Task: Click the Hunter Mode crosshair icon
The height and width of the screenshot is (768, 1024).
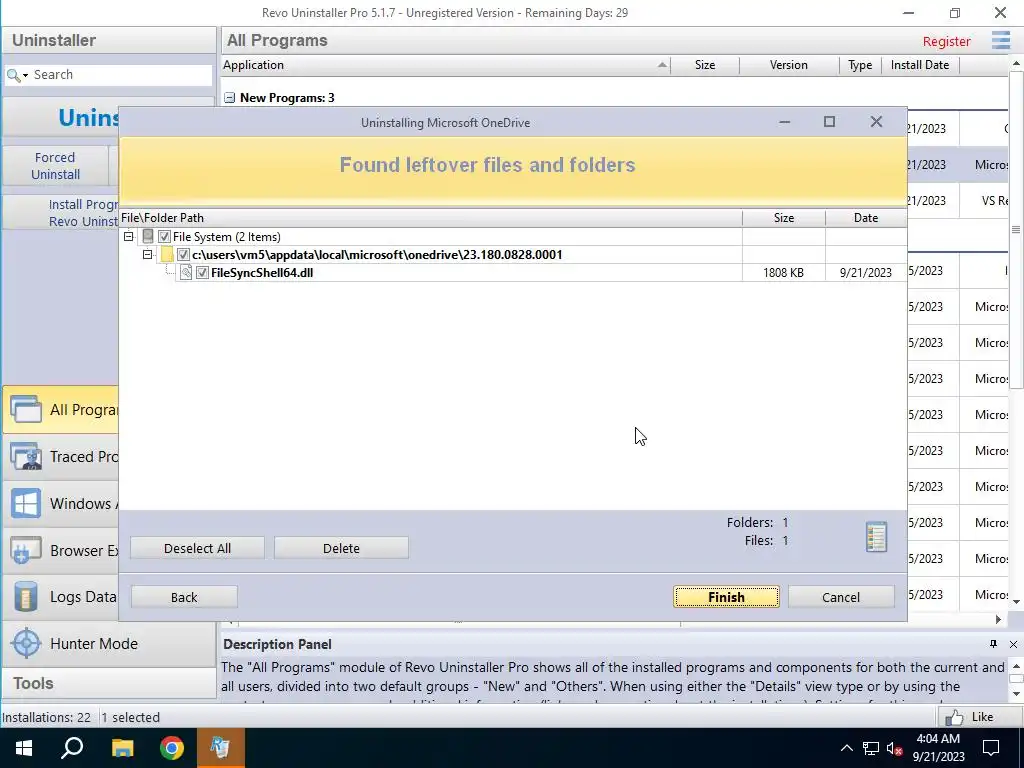Action: tap(26, 643)
